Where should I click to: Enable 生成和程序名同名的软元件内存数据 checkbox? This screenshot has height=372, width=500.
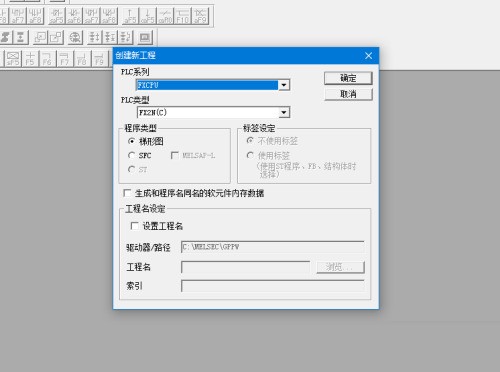[x=127, y=193]
